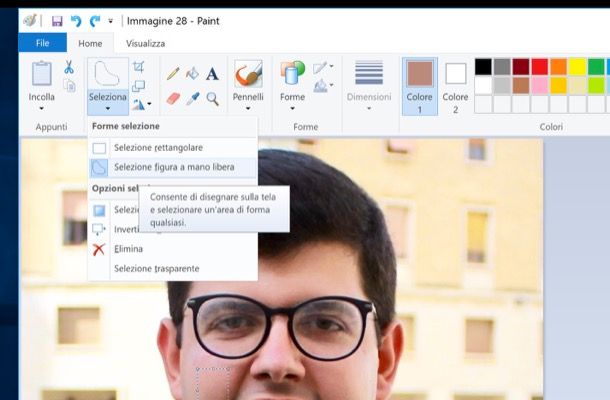610x400 pixels.
Task: Pick the black color swatch
Action: click(x=483, y=67)
